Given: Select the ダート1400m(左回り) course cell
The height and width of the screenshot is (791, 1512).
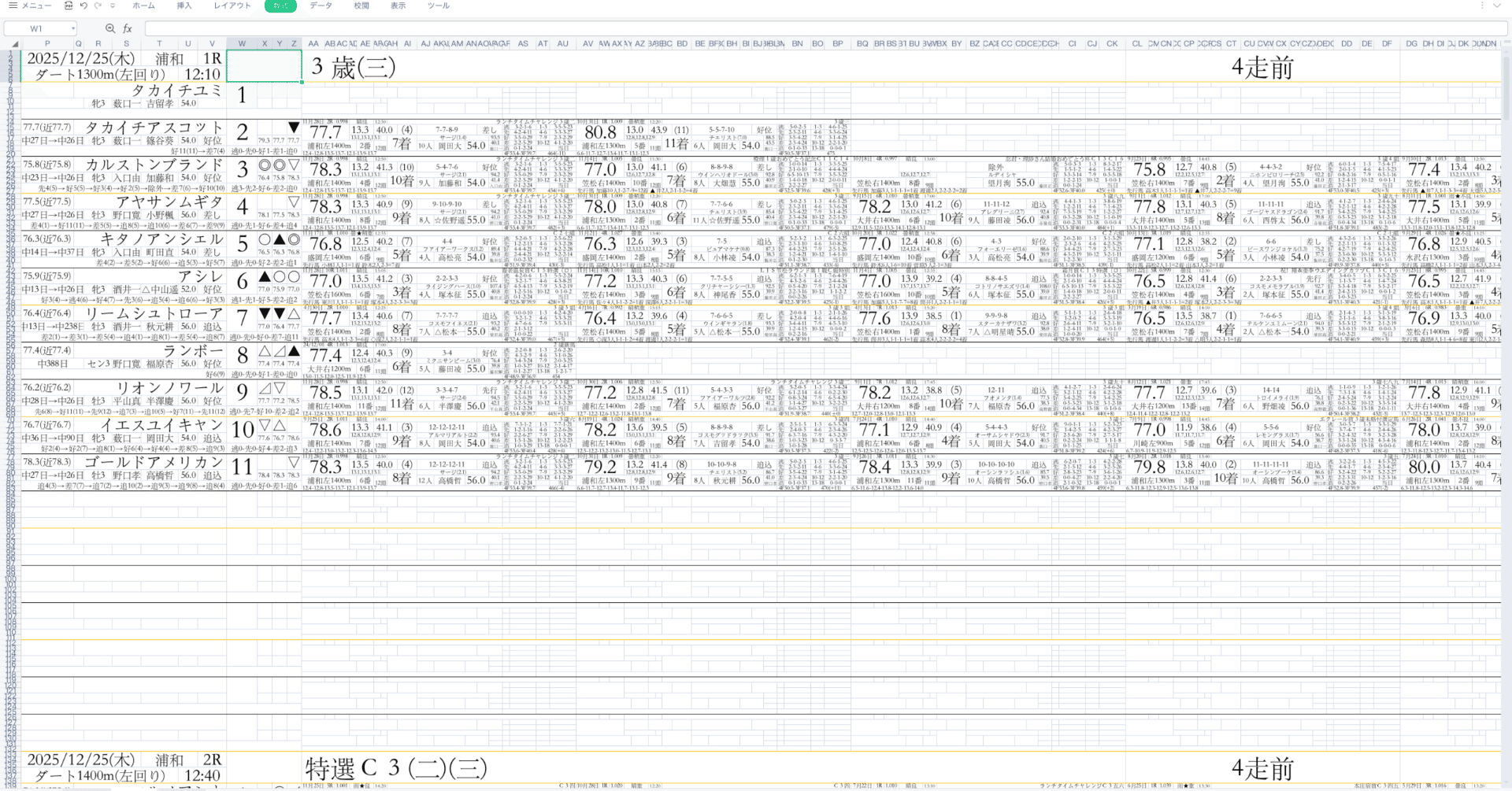Looking at the screenshot, I should [x=100, y=775].
